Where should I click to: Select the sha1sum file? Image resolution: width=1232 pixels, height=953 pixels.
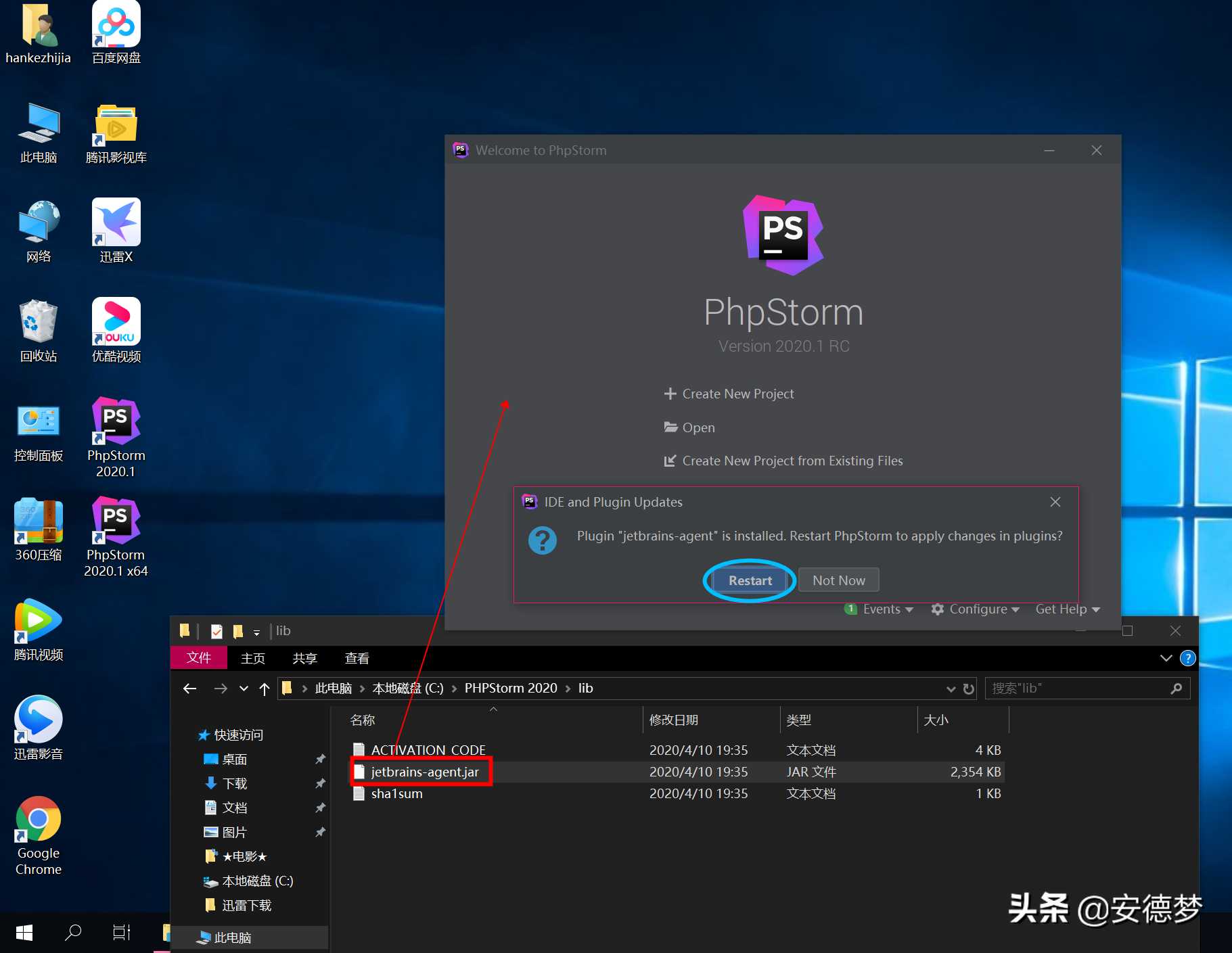point(677,793)
